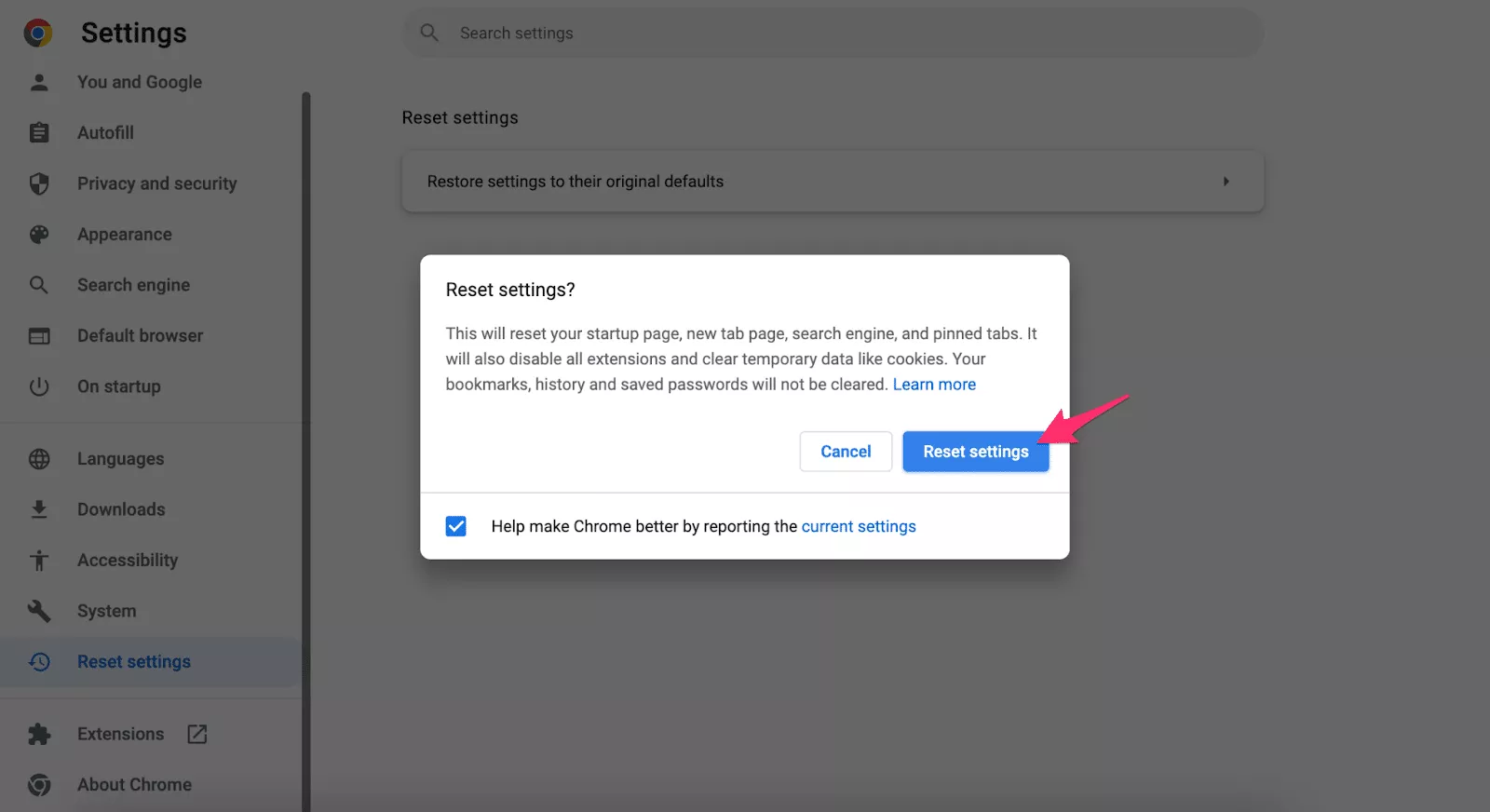Click the wrench icon for System
The image size is (1490, 812).
click(x=39, y=611)
